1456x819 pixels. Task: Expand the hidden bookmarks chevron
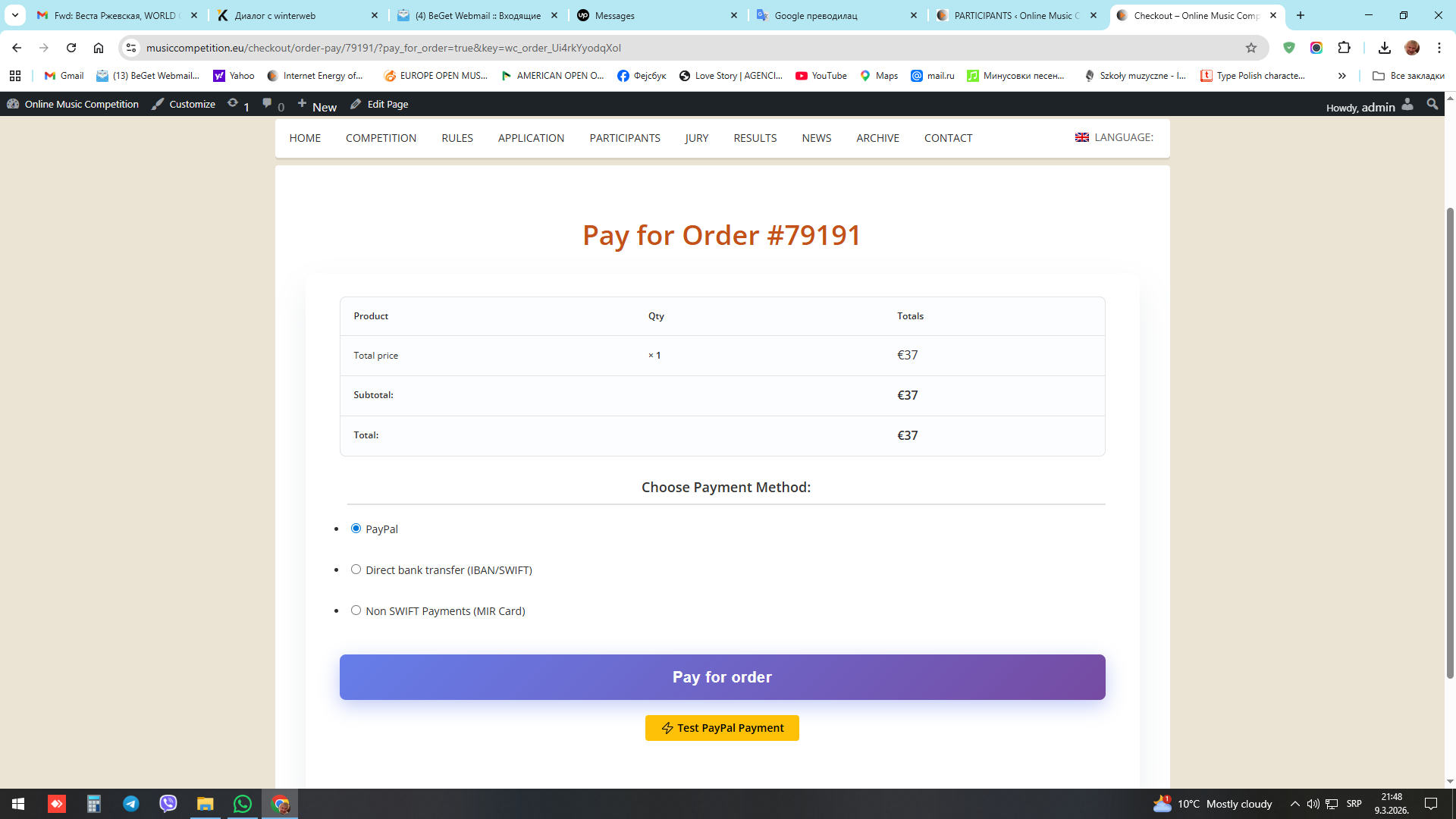(x=1341, y=76)
